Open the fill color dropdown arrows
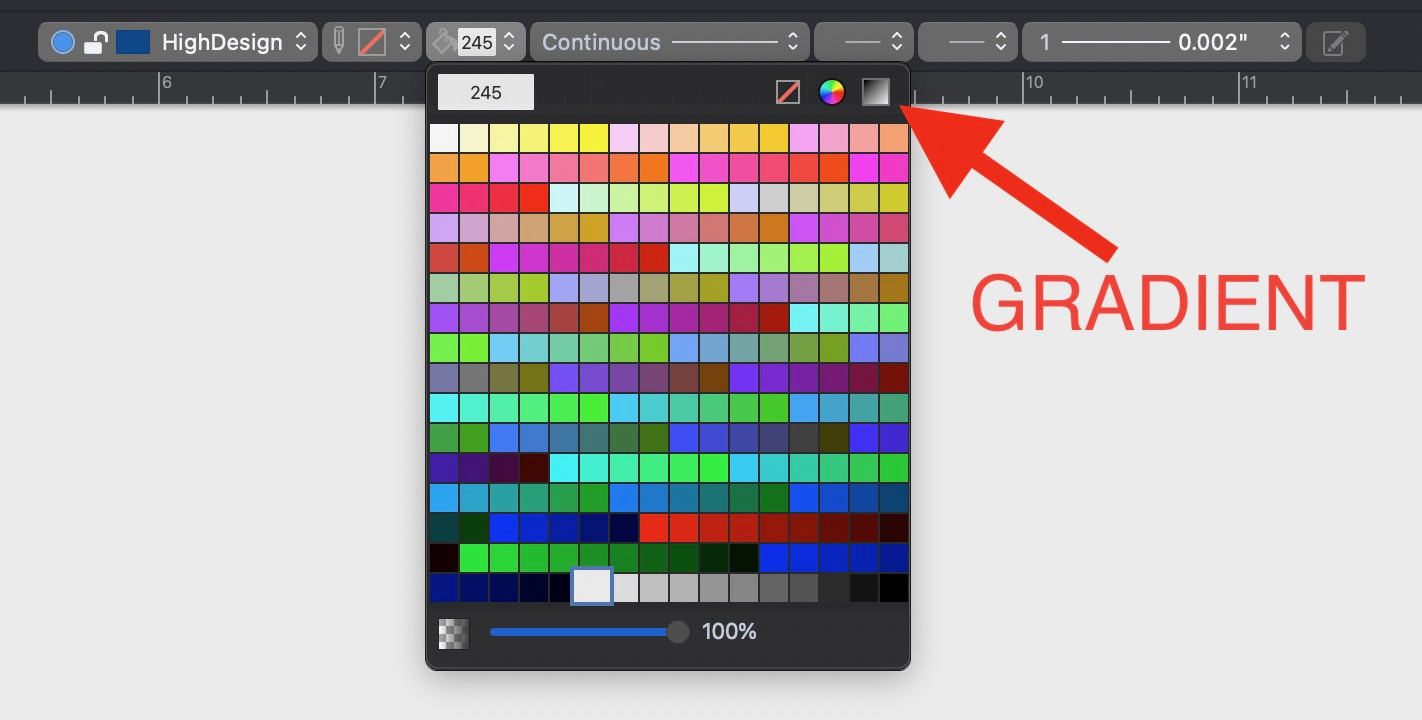1422x720 pixels. click(509, 42)
